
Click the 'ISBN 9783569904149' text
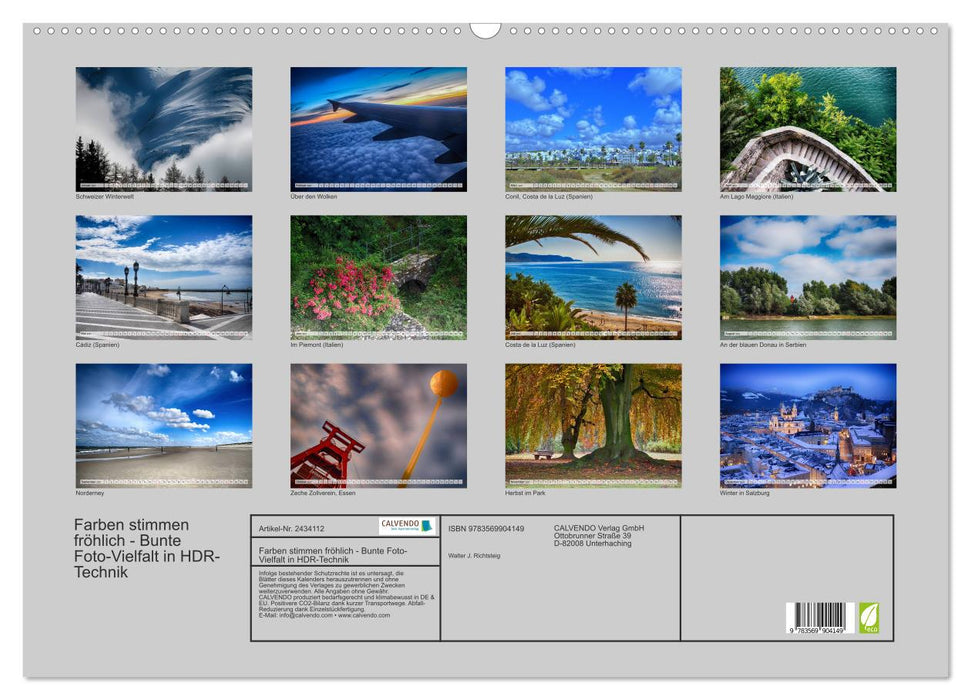[x=486, y=528]
